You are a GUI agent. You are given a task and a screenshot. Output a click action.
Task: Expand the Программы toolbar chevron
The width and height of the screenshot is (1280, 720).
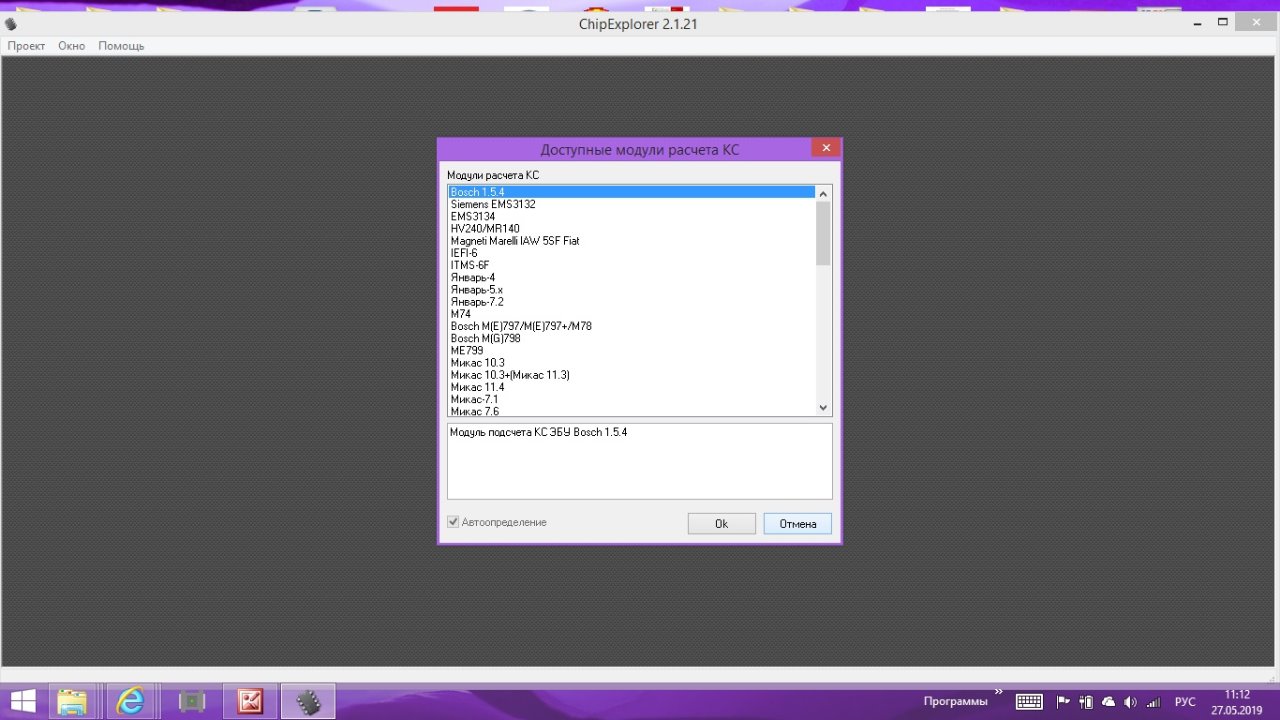pyautogui.click(x=997, y=692)
